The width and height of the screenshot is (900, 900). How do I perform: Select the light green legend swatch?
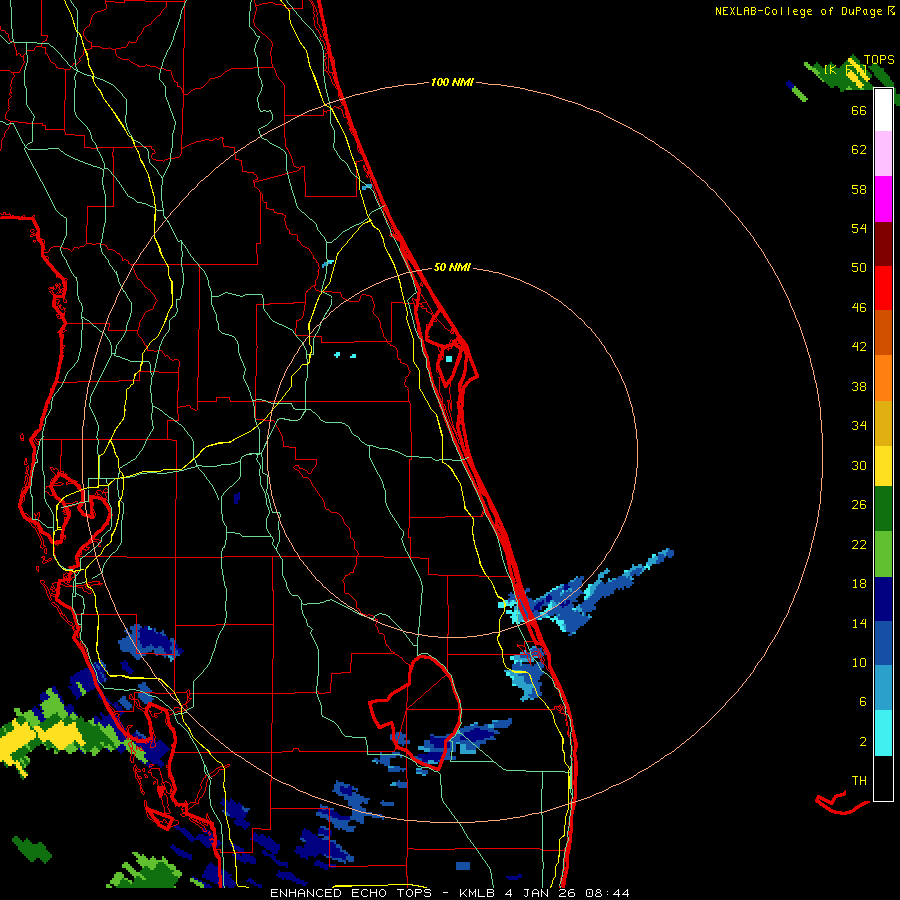pos(883,554)
